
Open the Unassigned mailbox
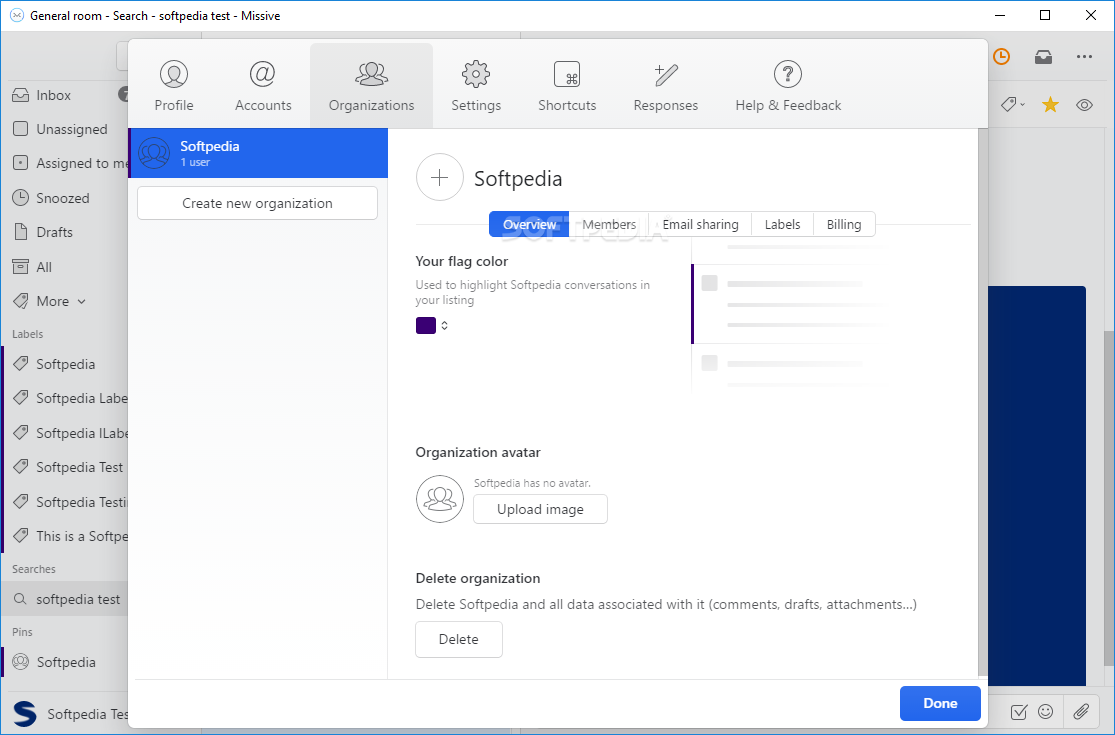(65, 129)
